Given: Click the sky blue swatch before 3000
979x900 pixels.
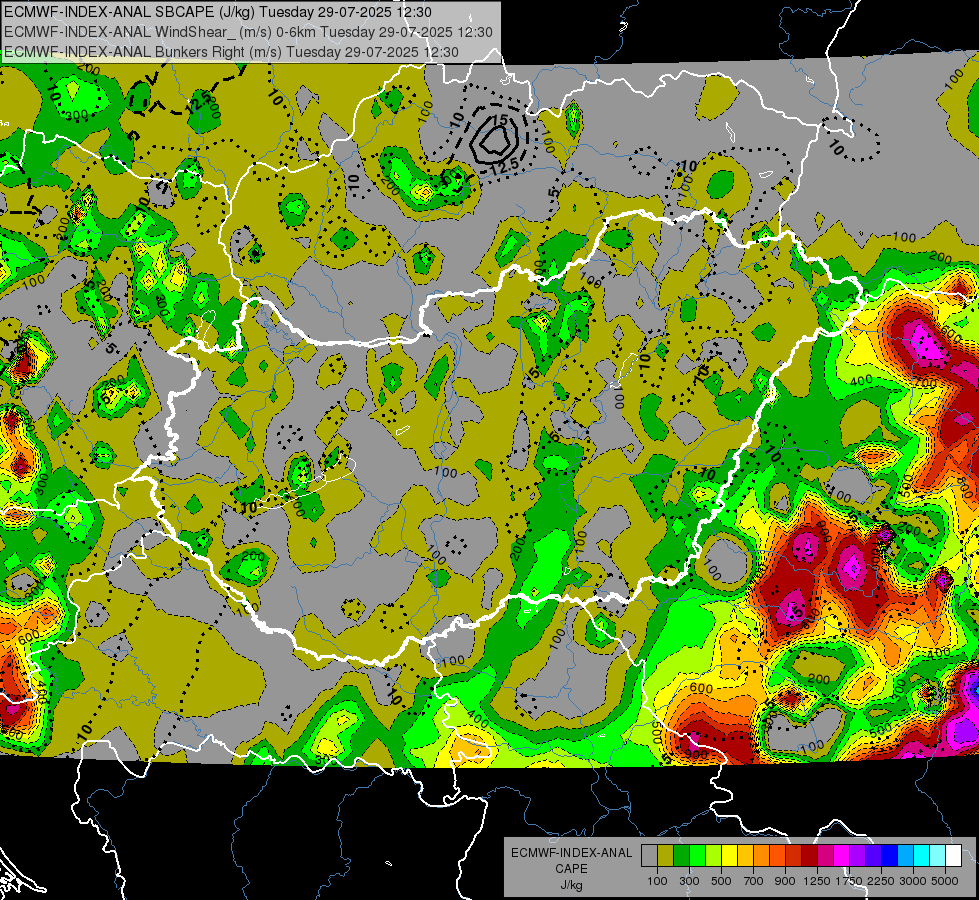Looking at the screenshot, I should [906, 856].
